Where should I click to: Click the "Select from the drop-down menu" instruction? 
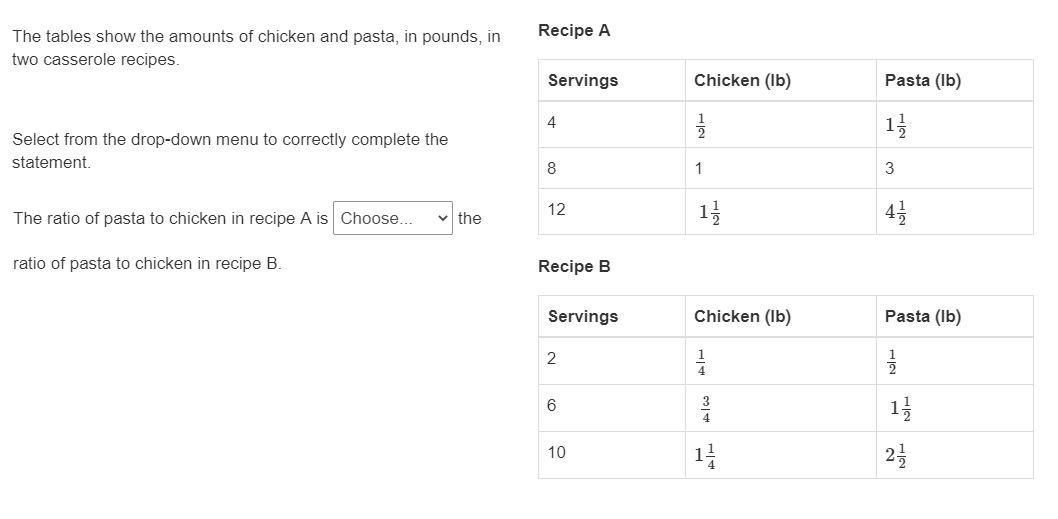(x=230, y=151)
